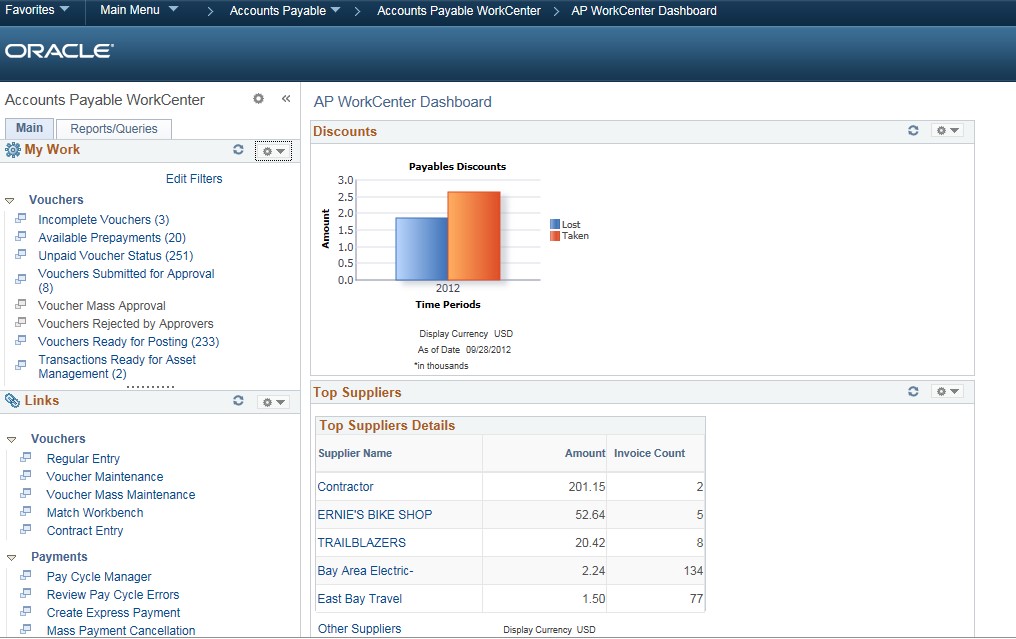This screenshot has height=639, width=1016.
Task: Click the Supplier Name column header
Action: pos(355,453)
